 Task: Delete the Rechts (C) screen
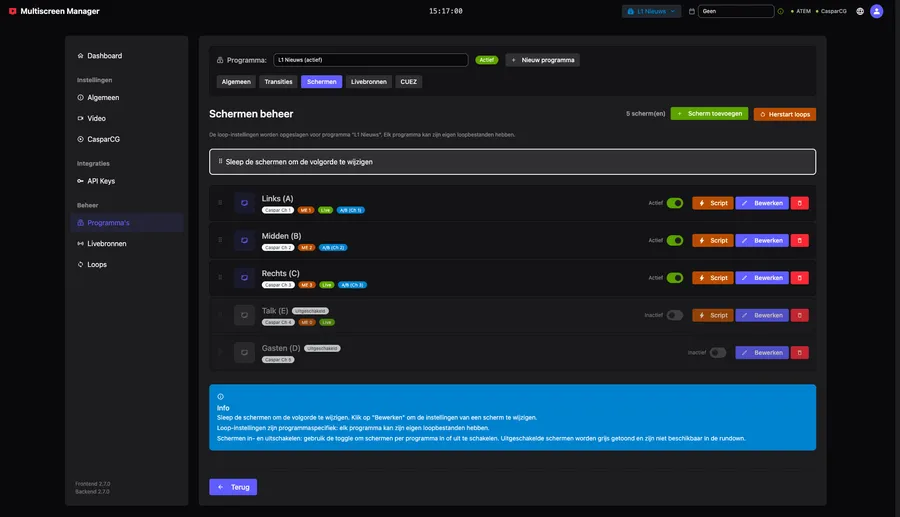[800, 278]
